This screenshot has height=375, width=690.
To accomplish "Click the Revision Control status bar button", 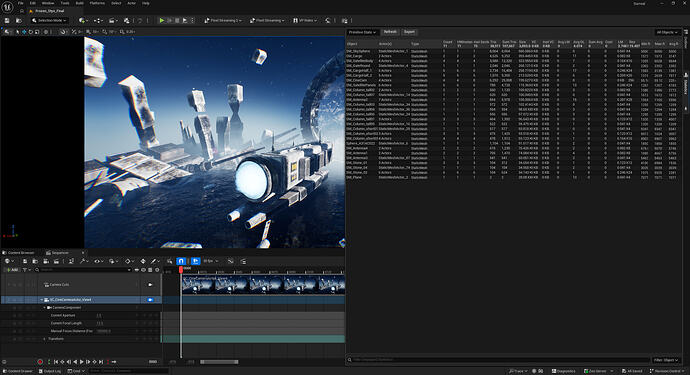I will tap(668, 371).
